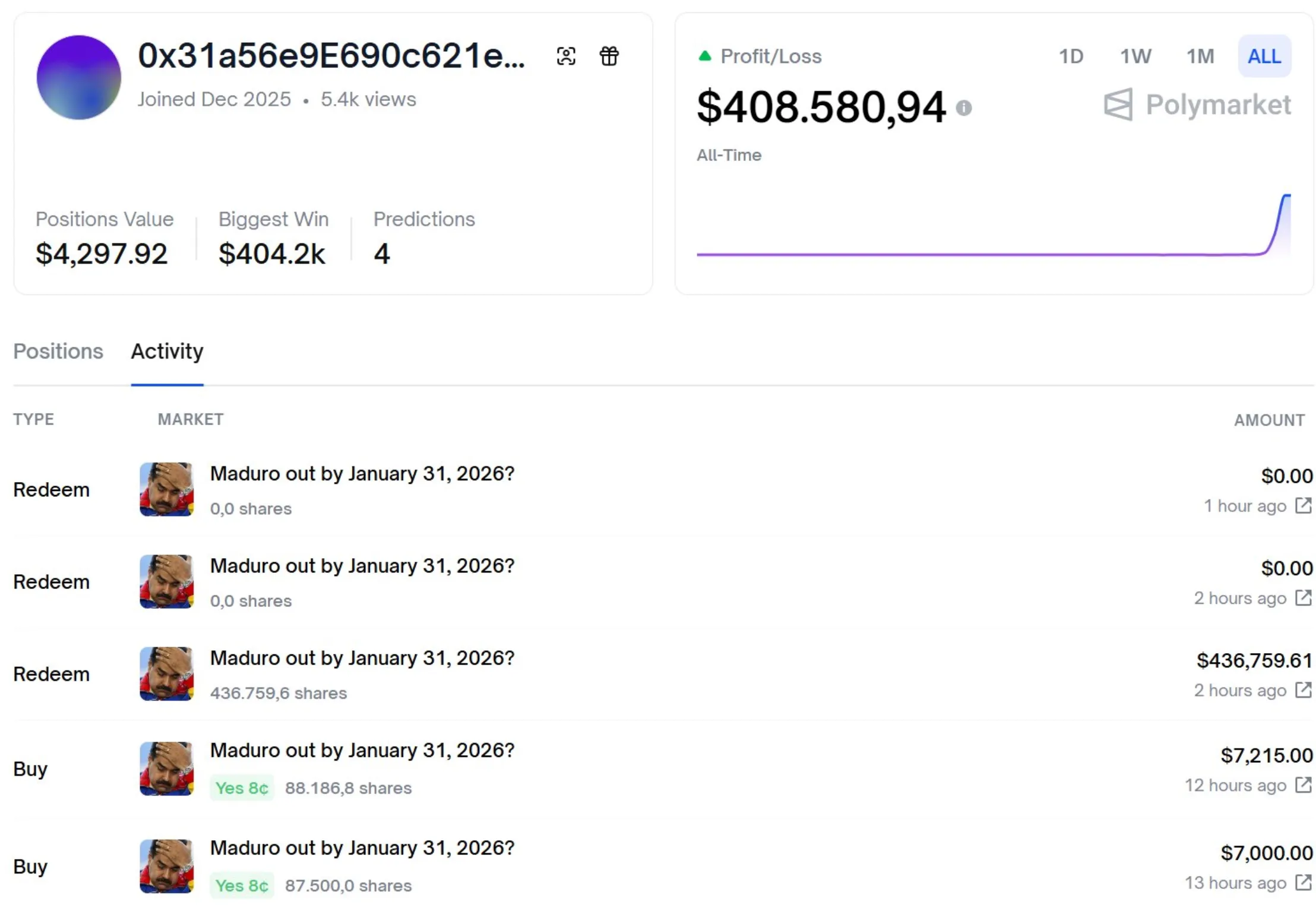Click the info icon beside profit amount
1316x912 pixels.
pyautogui.click(x=963, y=108)
